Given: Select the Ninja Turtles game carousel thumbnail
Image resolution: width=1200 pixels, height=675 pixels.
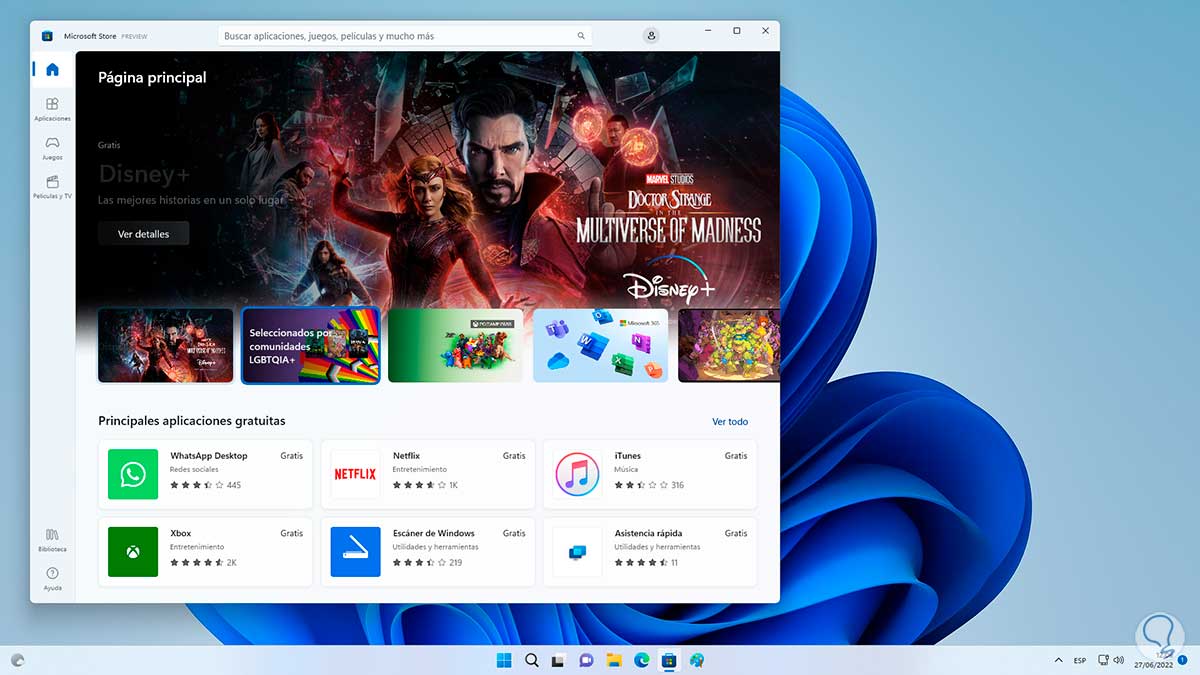Looking at the screenshot, I should point(729,346).
